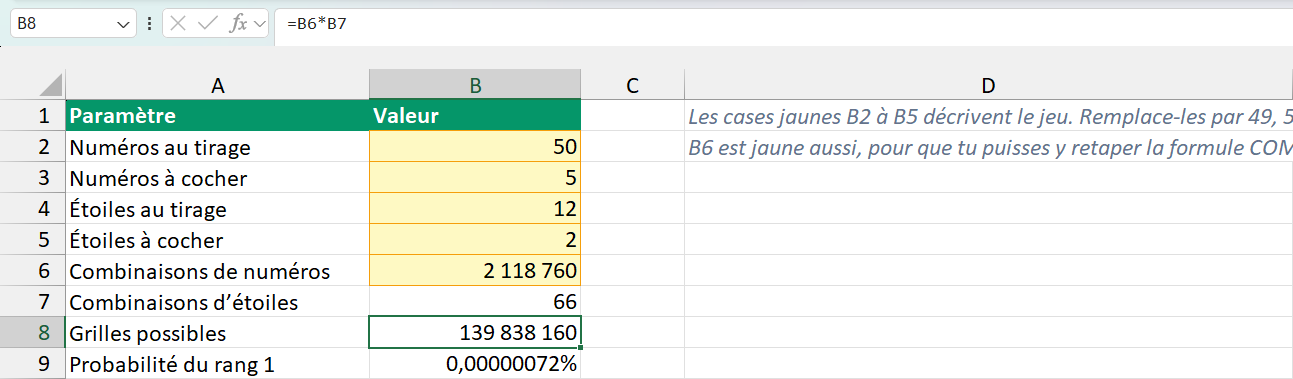Select column D header

(988, 85)
